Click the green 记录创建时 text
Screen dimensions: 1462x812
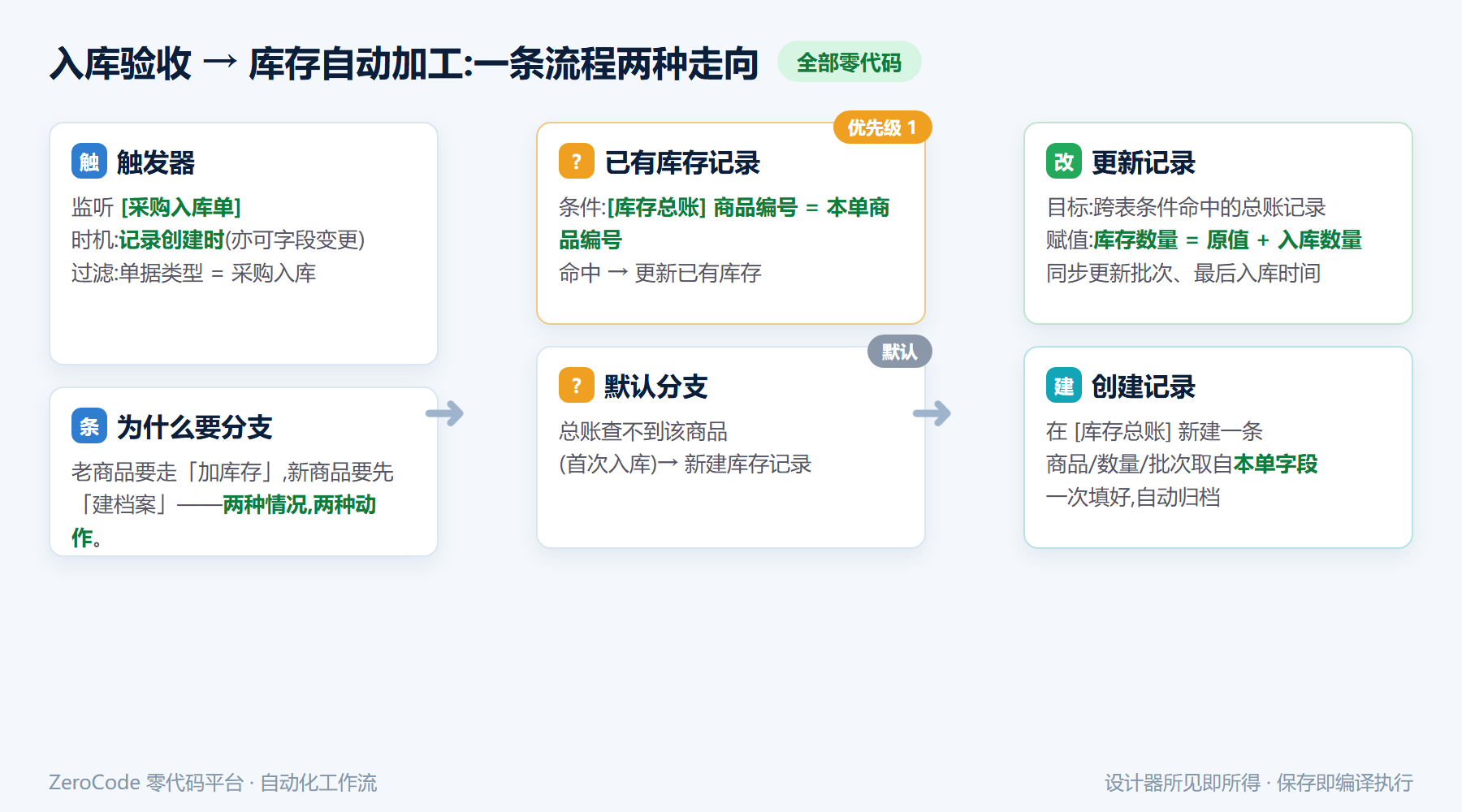(x=171, y=240)
